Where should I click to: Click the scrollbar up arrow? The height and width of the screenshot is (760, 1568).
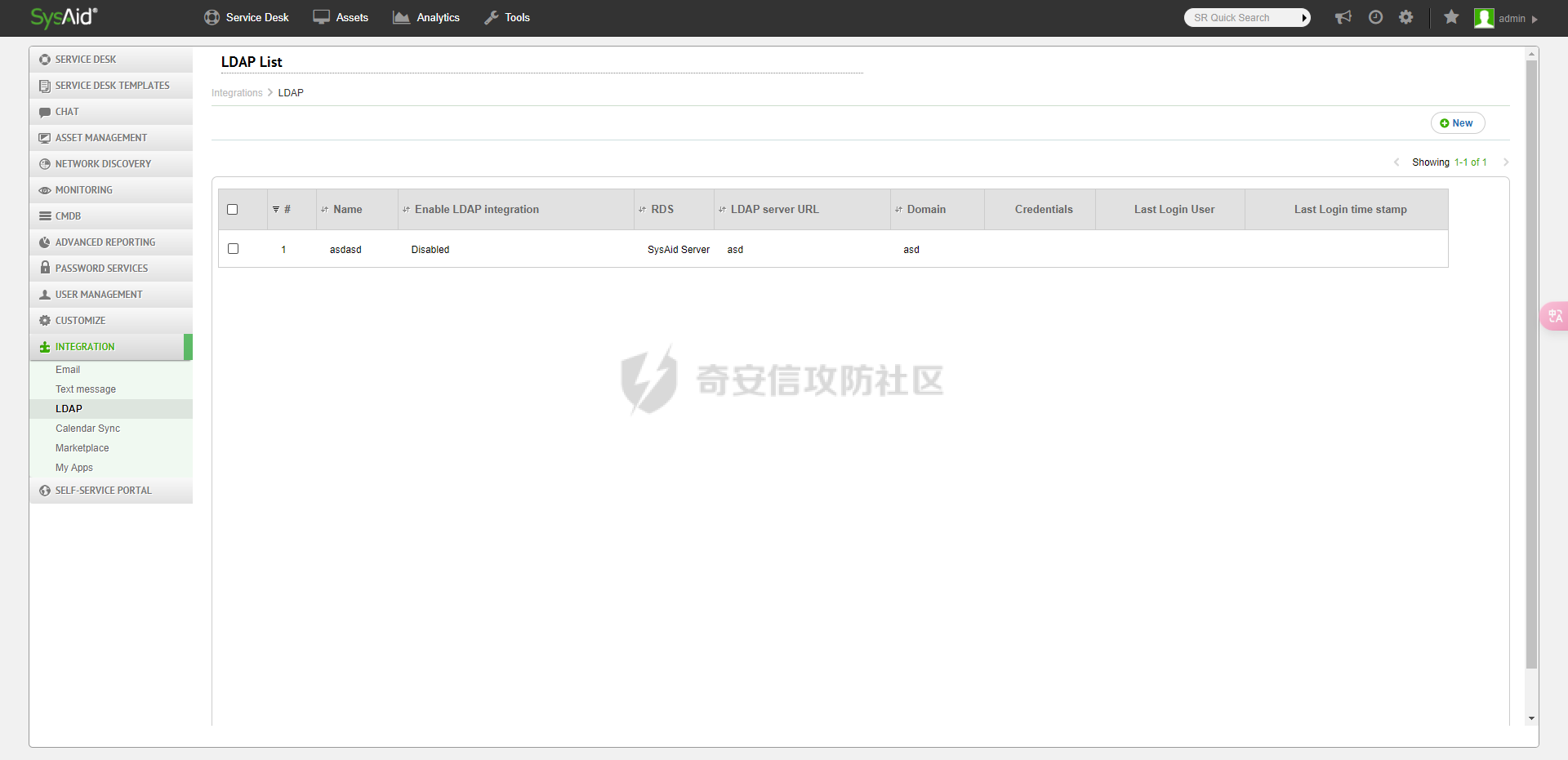pyautogui.click(x=1531, y=54)
